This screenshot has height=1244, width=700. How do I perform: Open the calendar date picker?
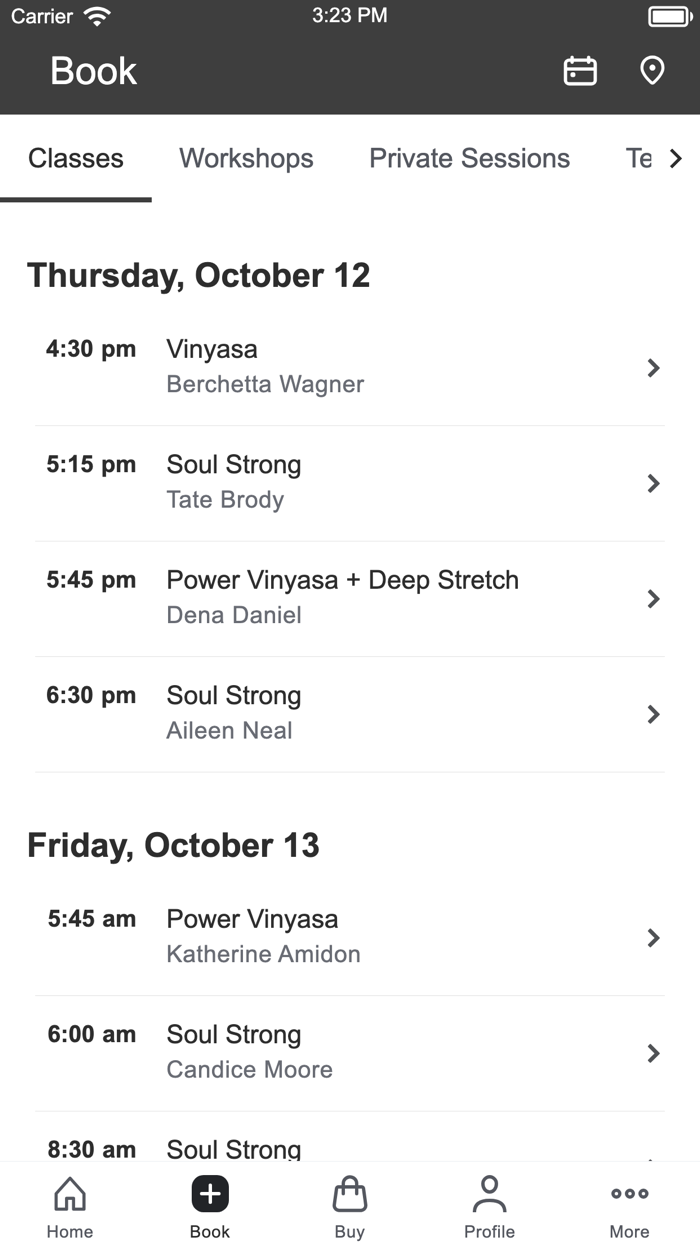(x=580, y=70)
